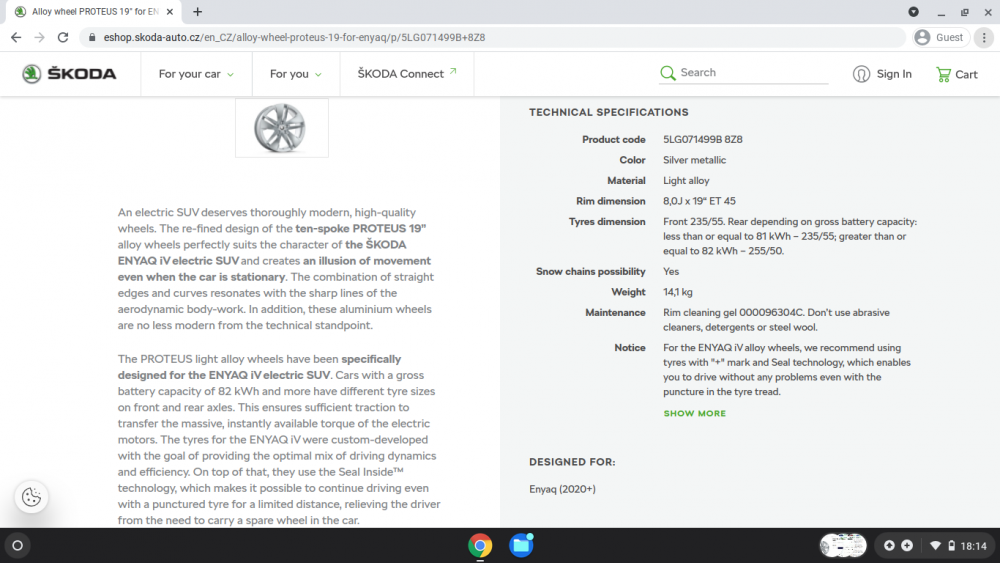Select the PROTEUS wheel thumbnail image
1000x563 pixels.
click(282, 128)
